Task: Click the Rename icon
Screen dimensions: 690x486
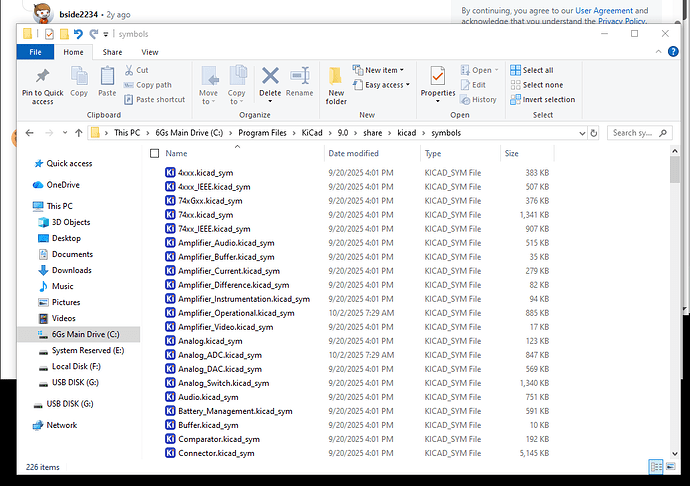Action: click(300, 76)
